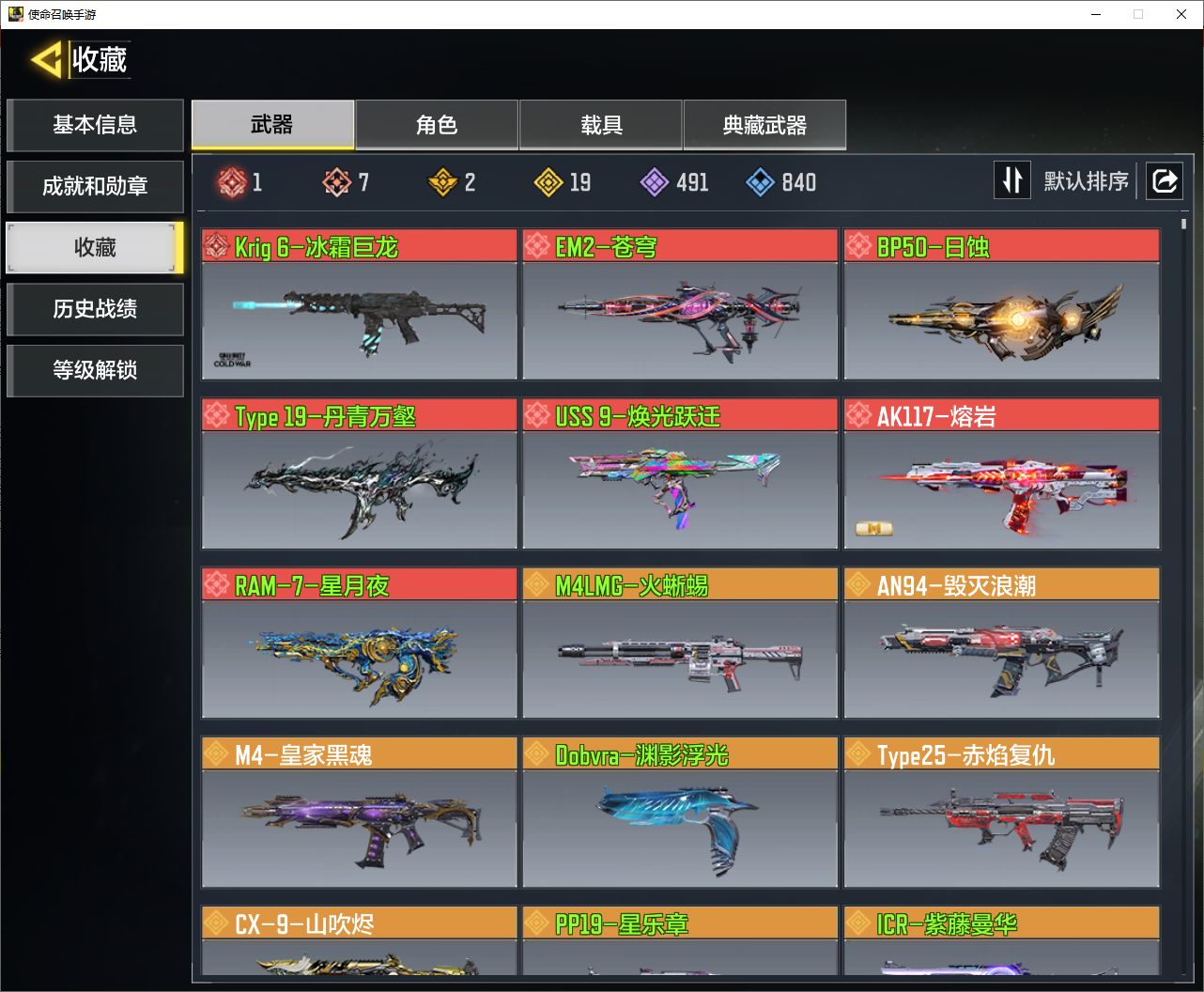Click rarity icon on USS 9 card
This screenshot has height=992, width=1204.
tap(538, 415)
